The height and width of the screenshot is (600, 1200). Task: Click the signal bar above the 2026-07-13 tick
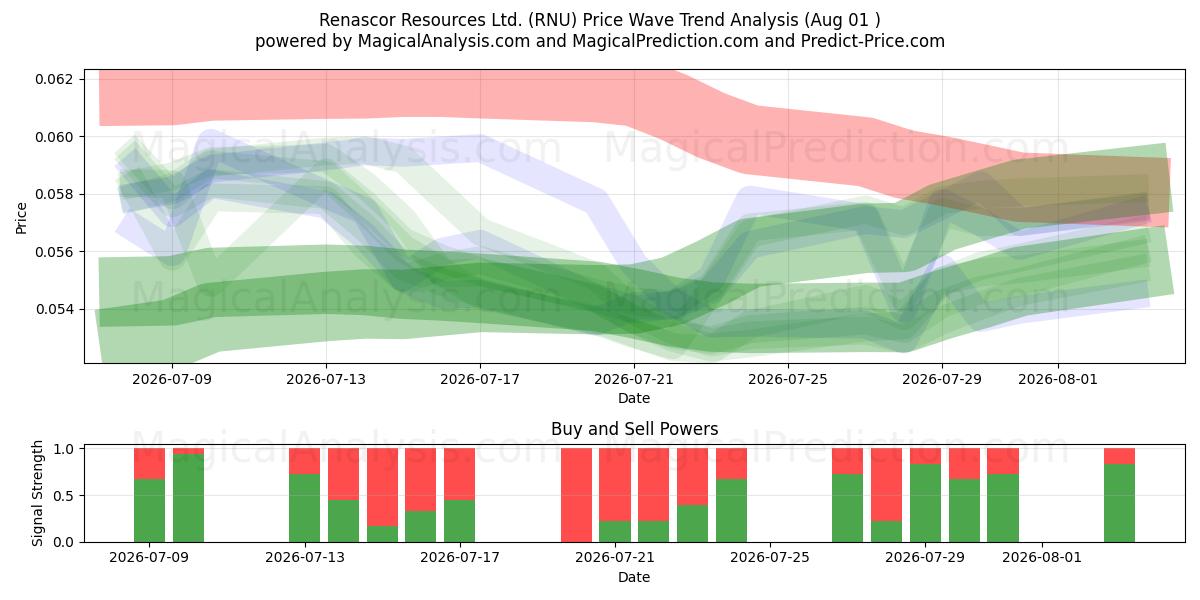(304, 495)
